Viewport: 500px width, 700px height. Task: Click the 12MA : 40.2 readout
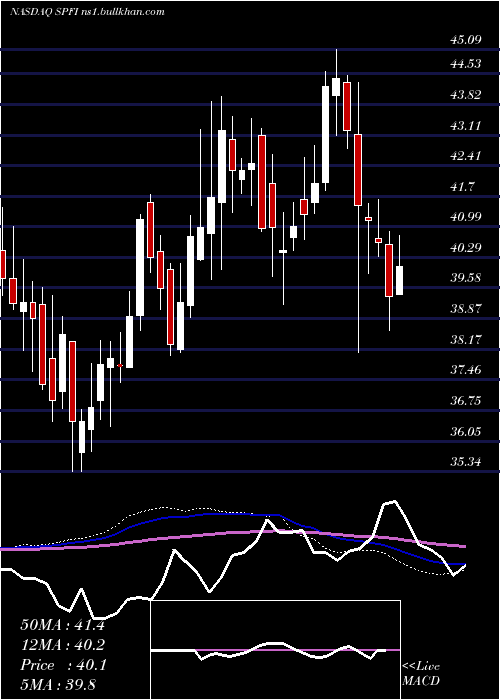tap(62, 645)
